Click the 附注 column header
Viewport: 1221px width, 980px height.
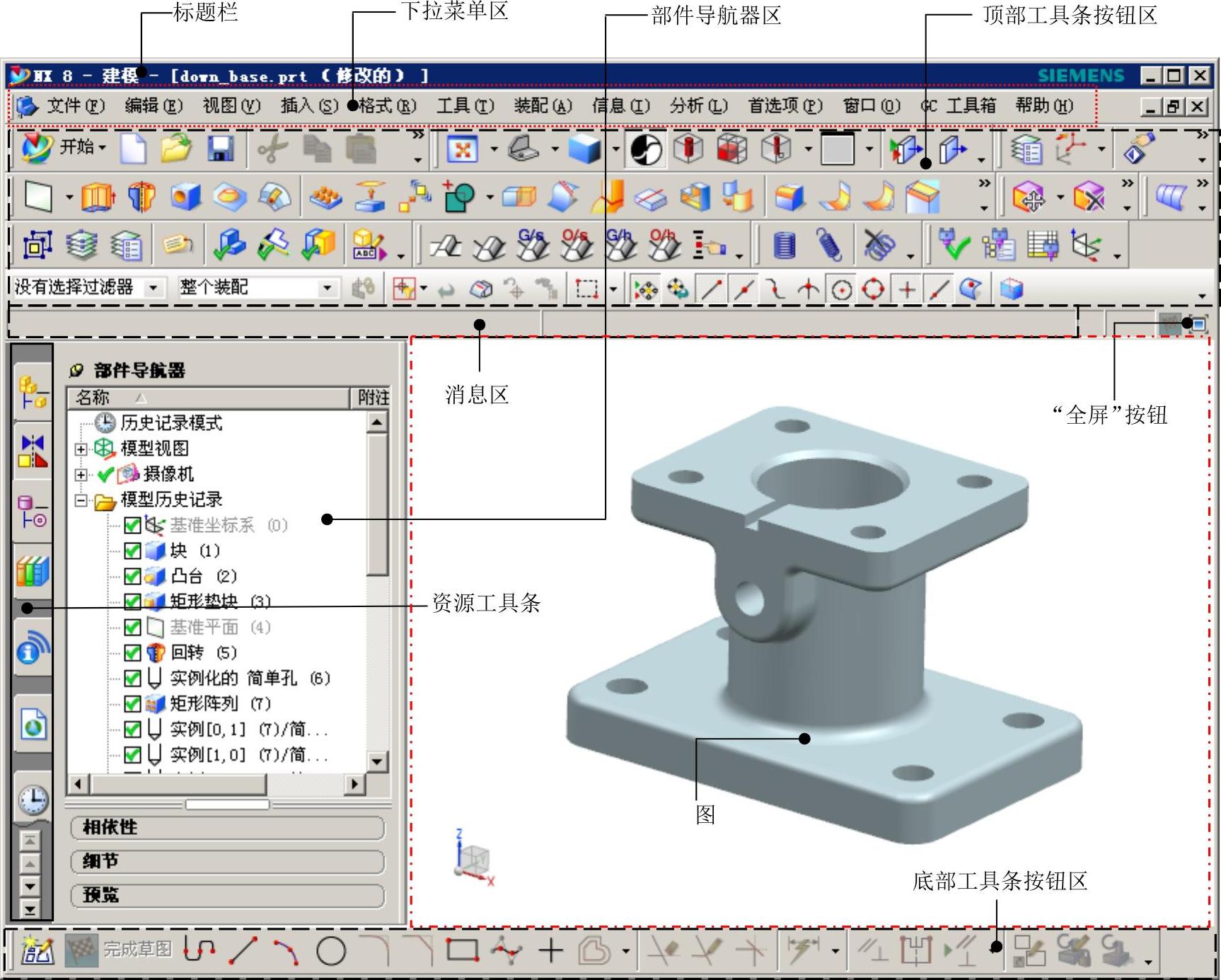(x=372, y=398)
